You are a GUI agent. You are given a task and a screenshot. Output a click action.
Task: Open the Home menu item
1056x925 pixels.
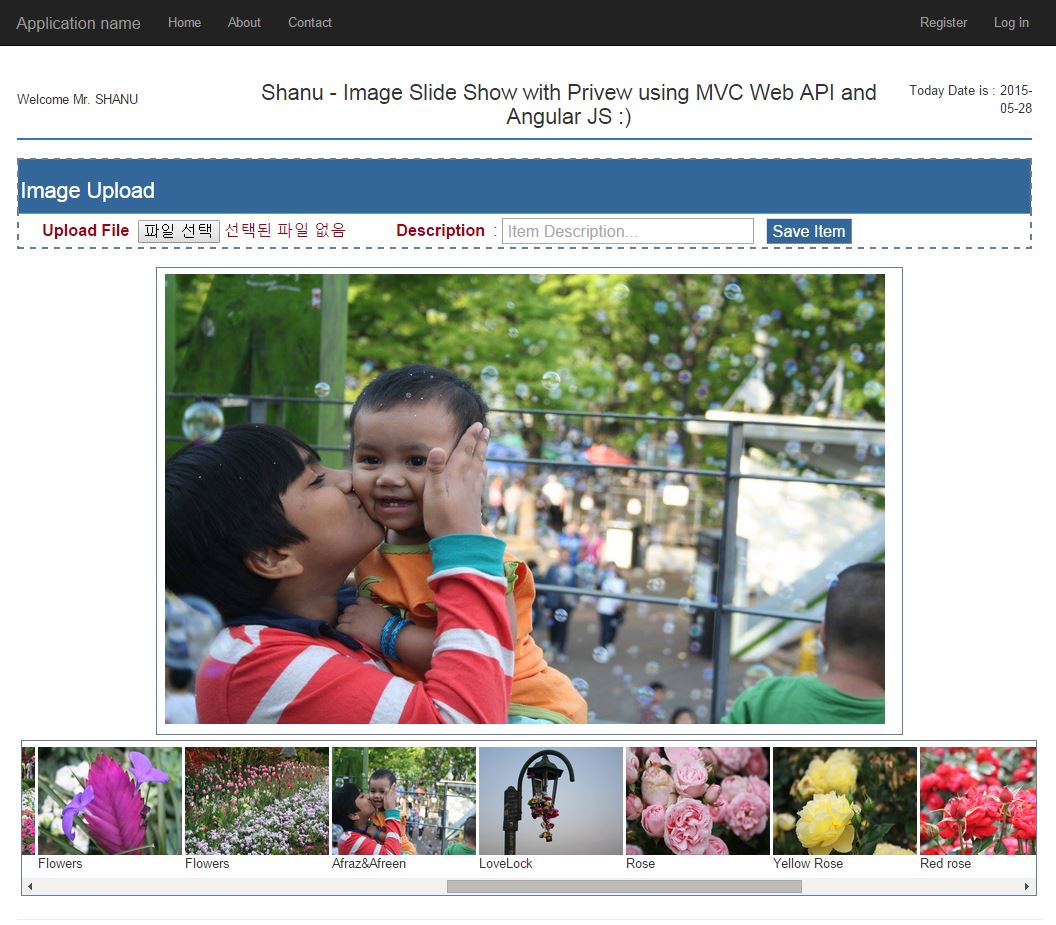[185, 23]
